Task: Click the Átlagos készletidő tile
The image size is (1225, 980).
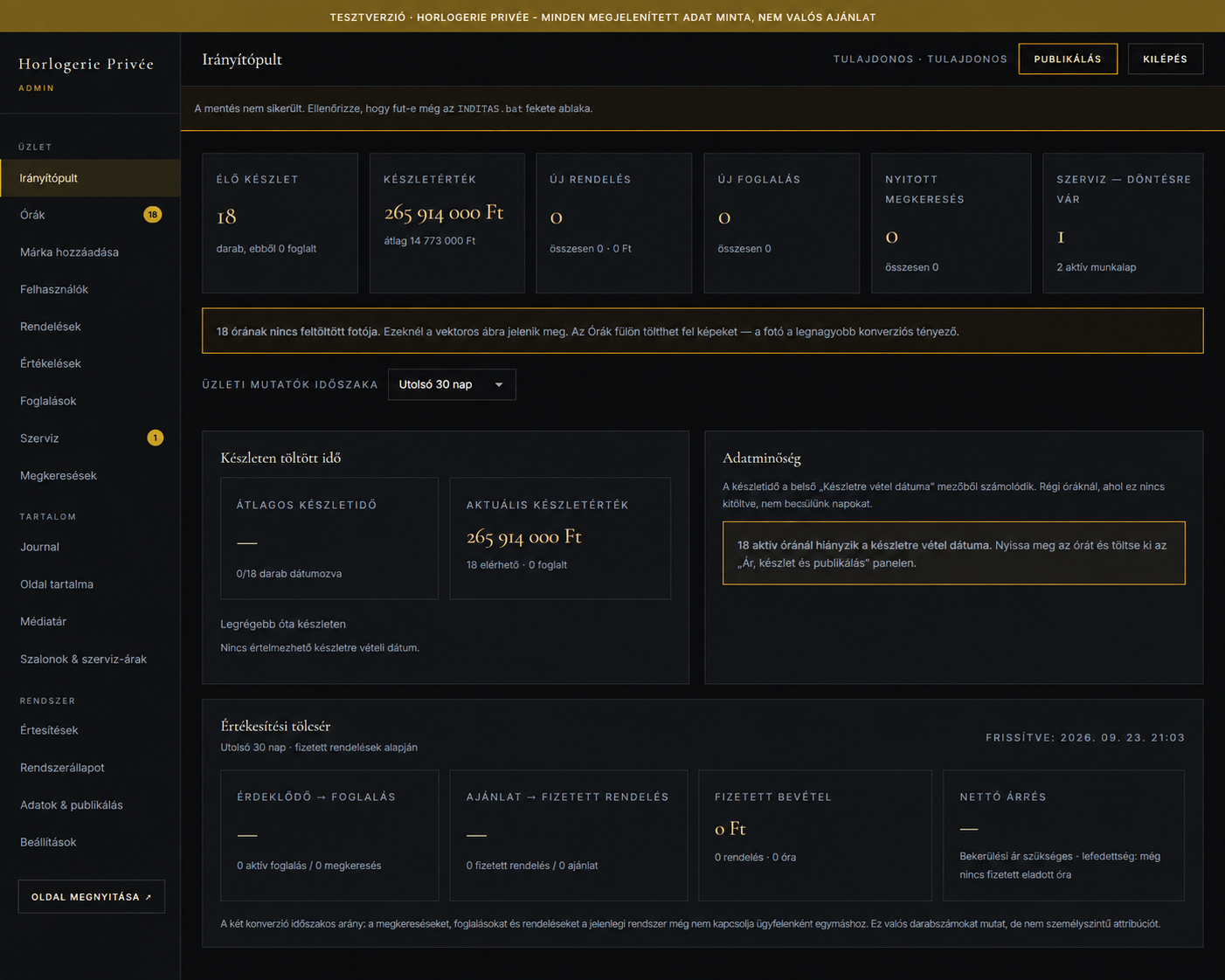Action: [329, 538]
